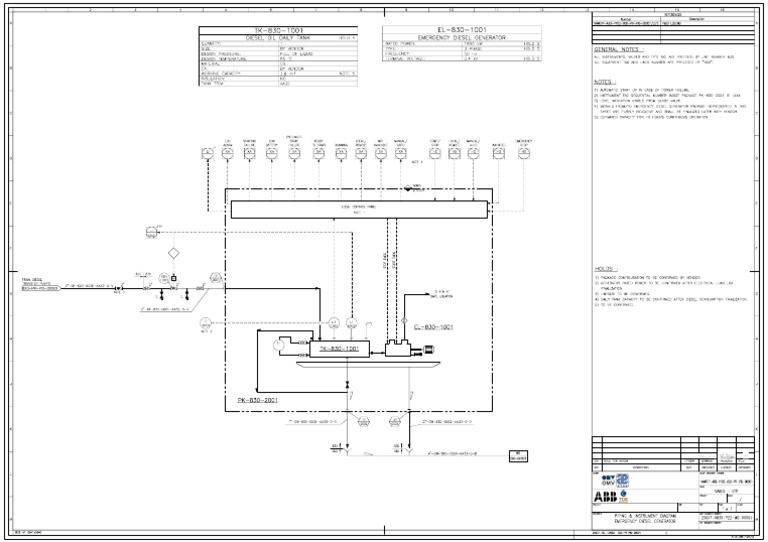Viewport: 768px width, 542px height.
Task: Select the drawing number field in title block
Action: point(726,518)
